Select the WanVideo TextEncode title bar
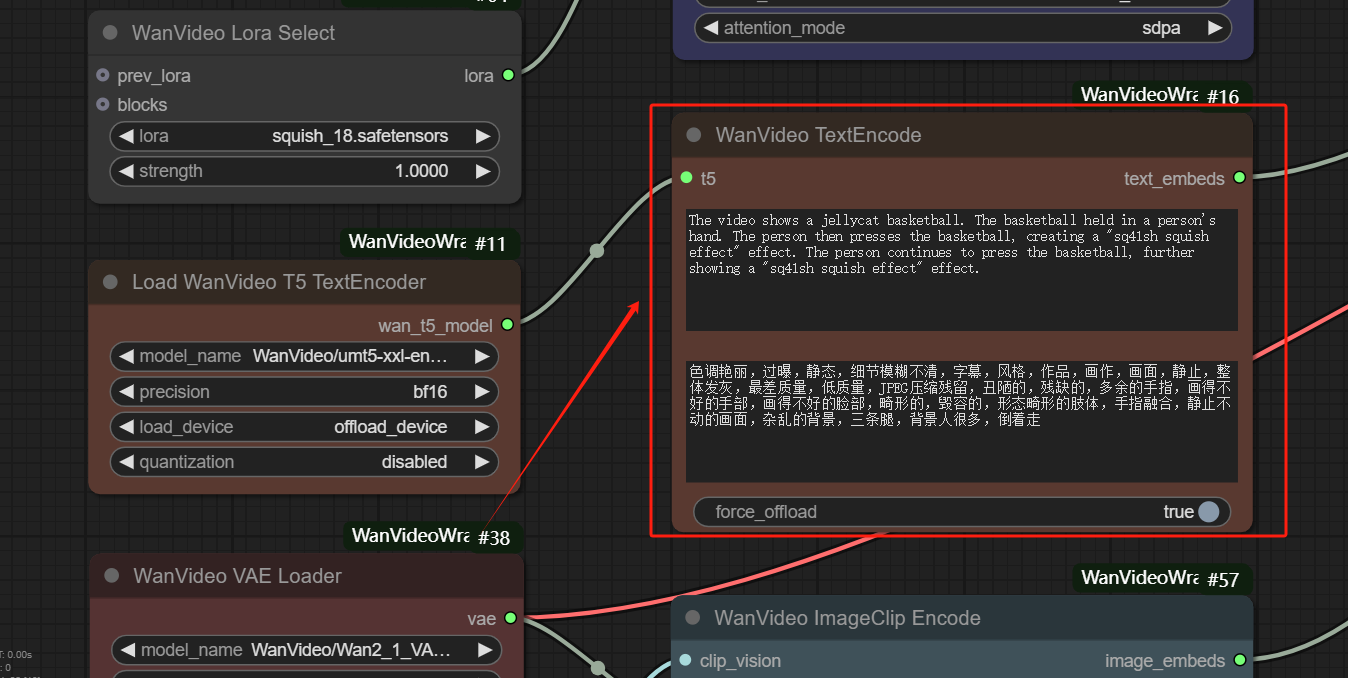The width and height of the screenshot is (1348, 678). 962,135
